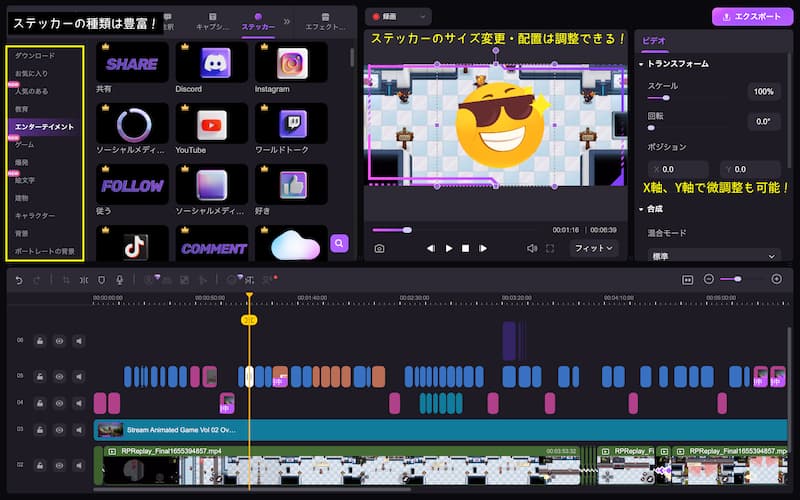The width and height of the screenshot is (800, 500).
Task: Select the ビデオ properties tab
Action: (x=654, y=41)
